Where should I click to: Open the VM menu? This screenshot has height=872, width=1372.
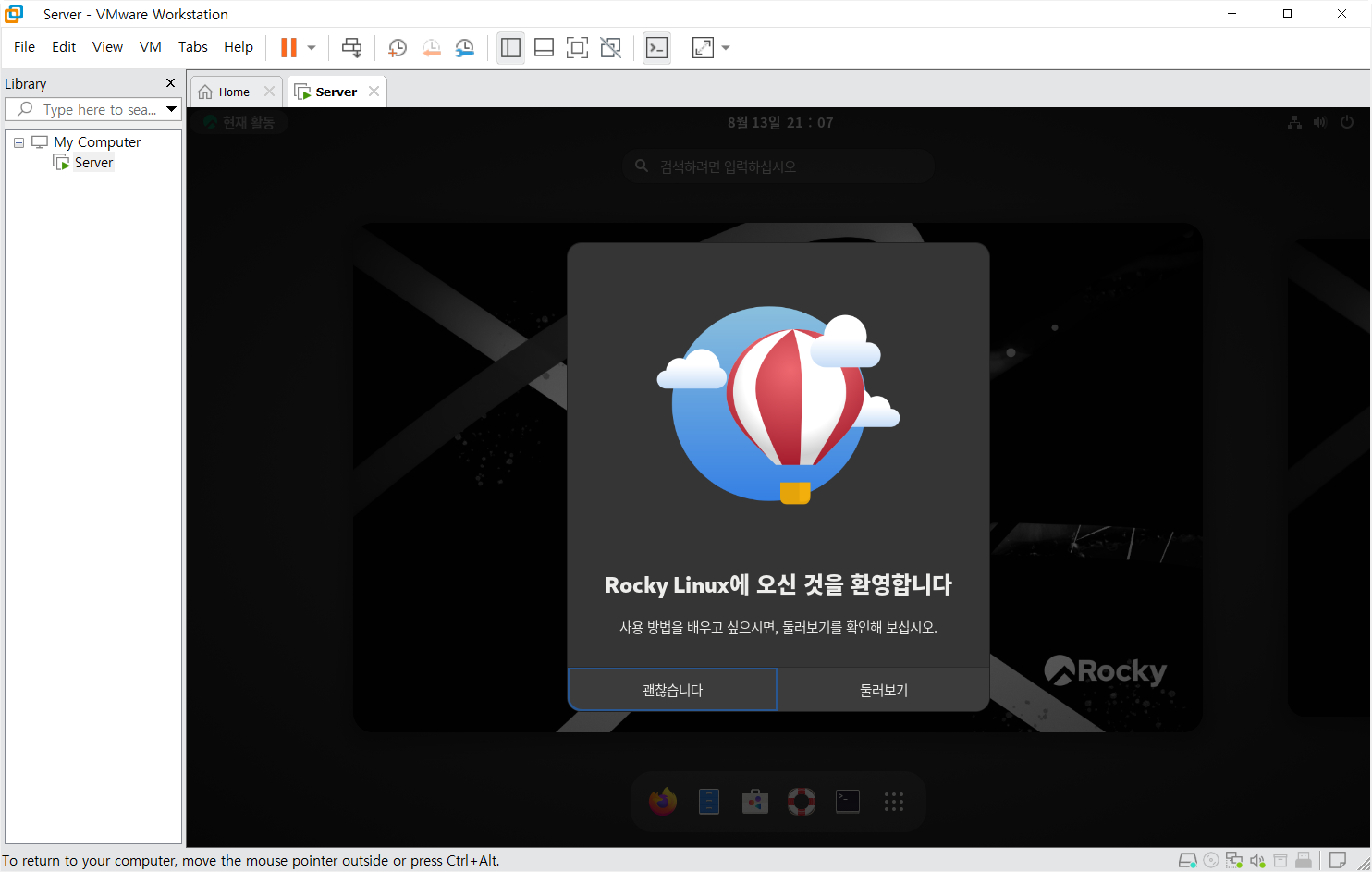pos(151,47)
